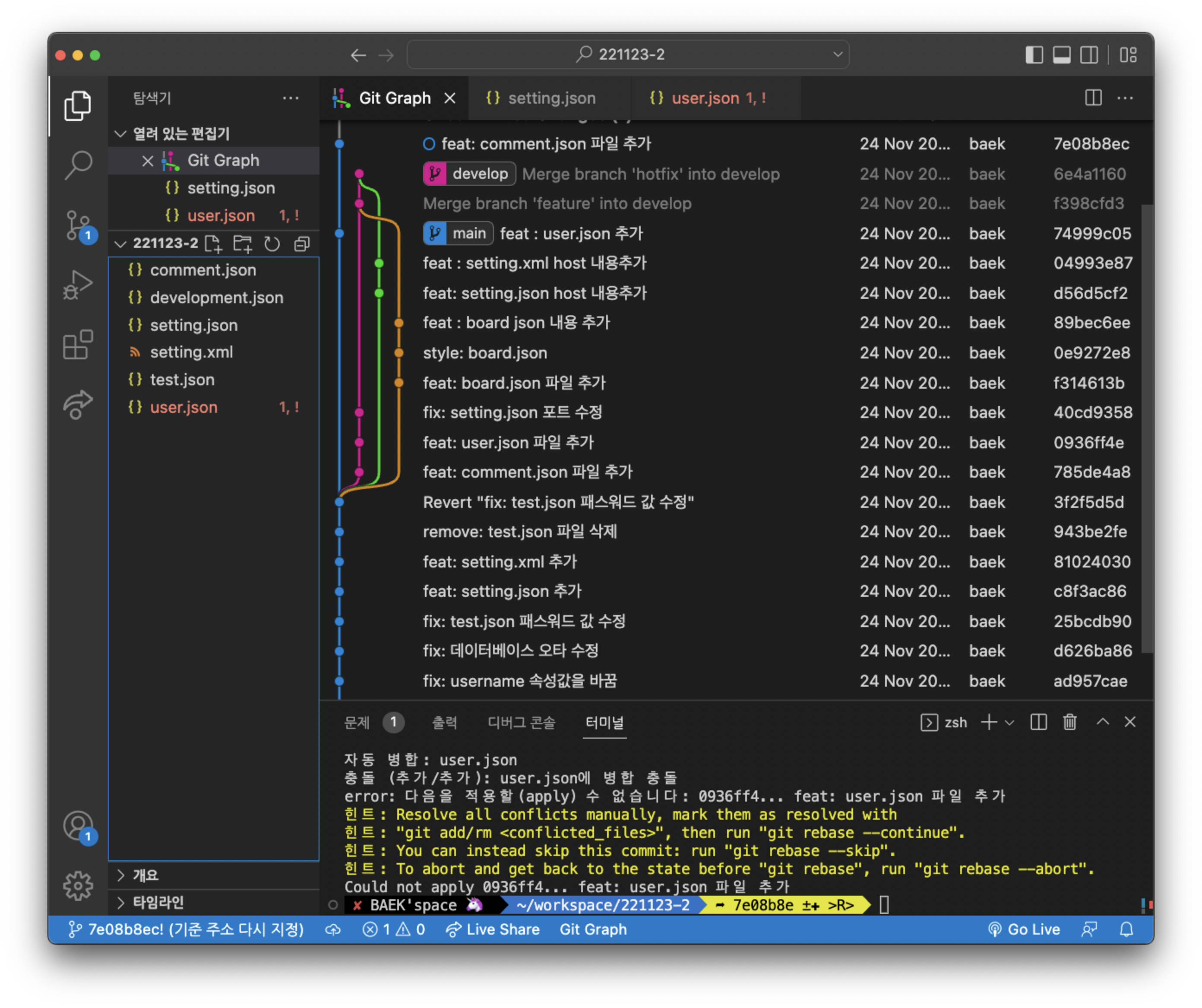
Task: Open the Source Control view icon
Action: point(79,225)
